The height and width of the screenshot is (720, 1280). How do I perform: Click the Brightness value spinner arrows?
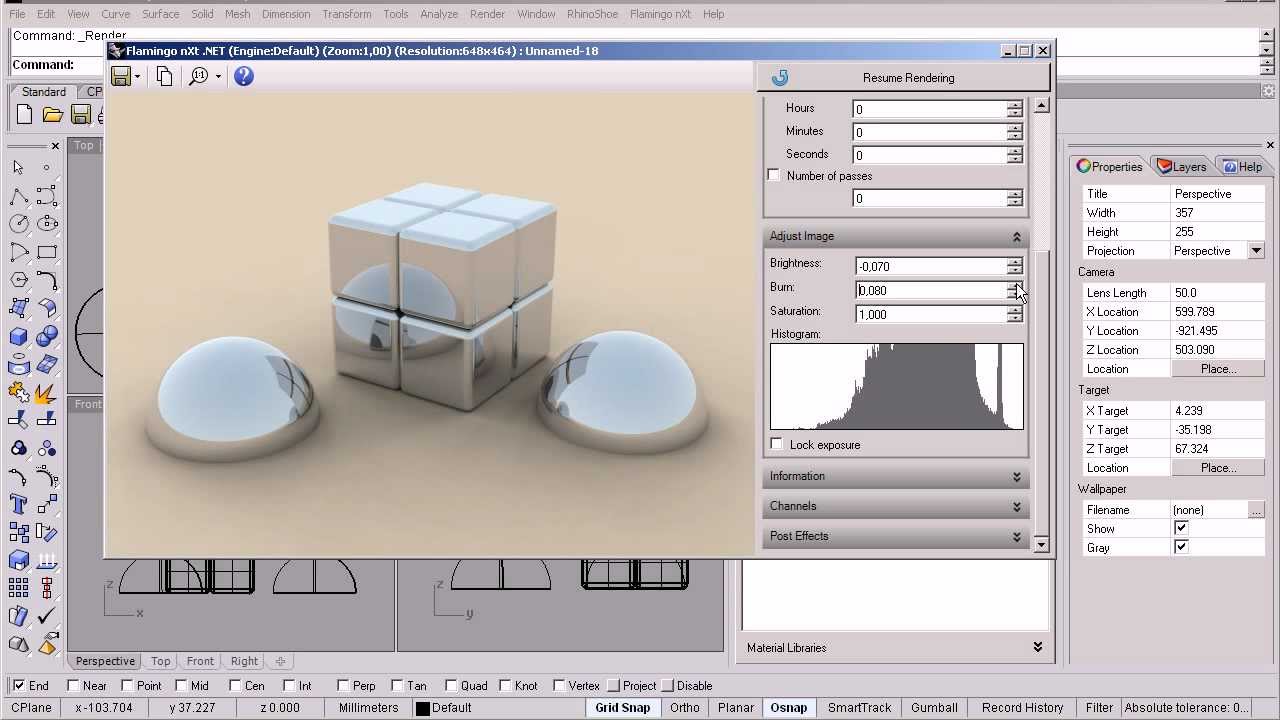coord(1015,266)
